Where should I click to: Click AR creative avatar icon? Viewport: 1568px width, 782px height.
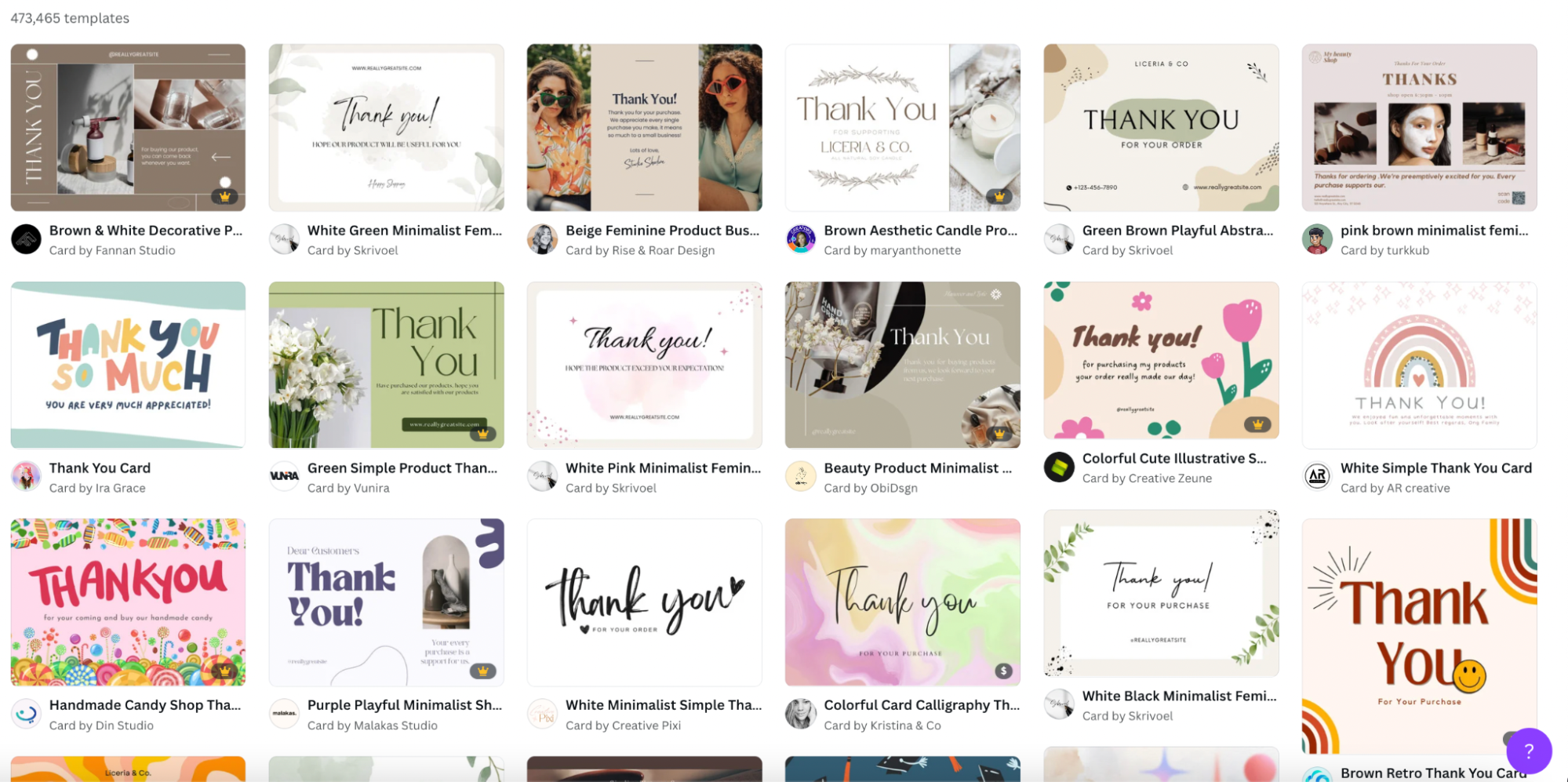pyautogui.click(x=1317, y=476)
